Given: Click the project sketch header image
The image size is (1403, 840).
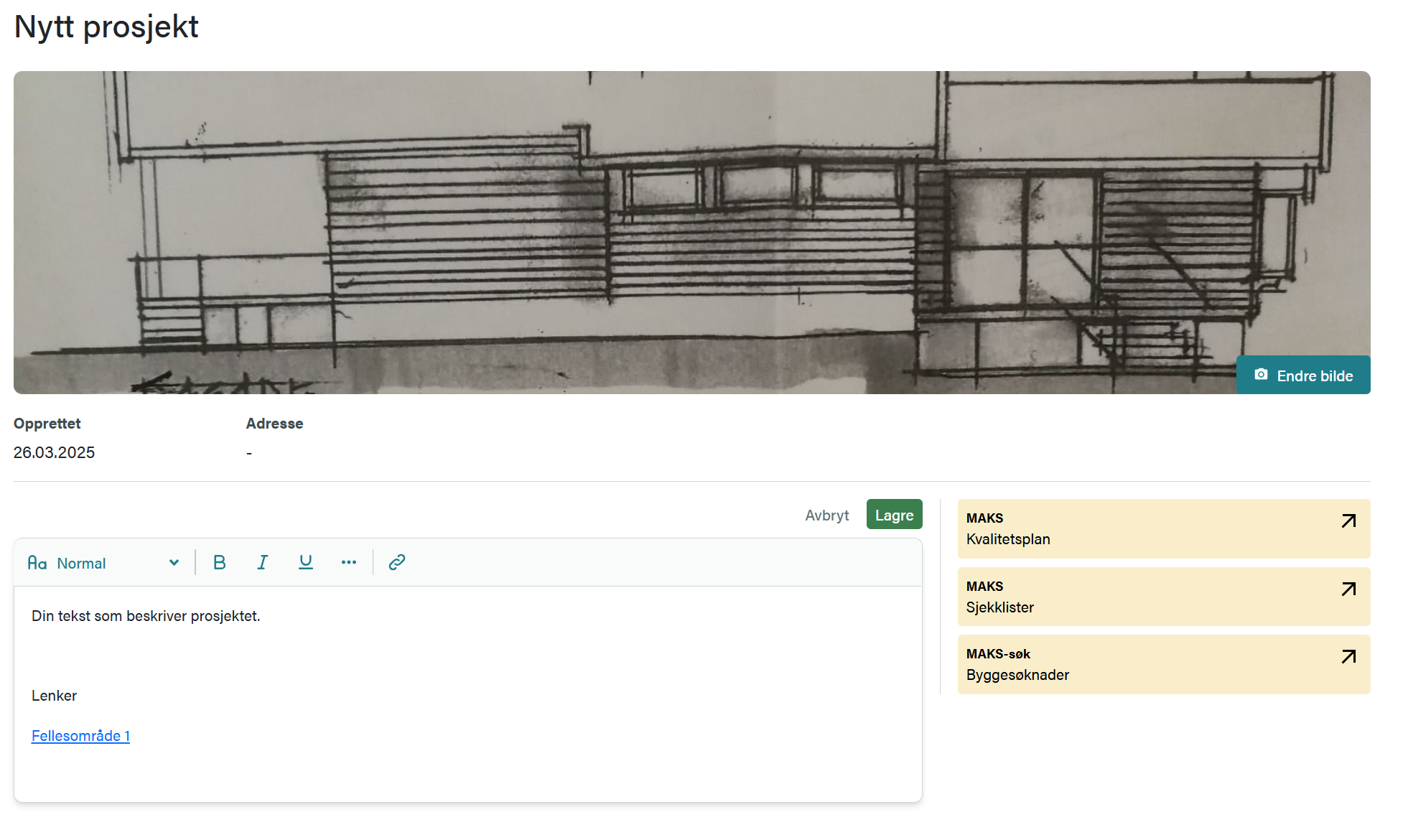Looking at the screenshot, I should coord(646,230).
